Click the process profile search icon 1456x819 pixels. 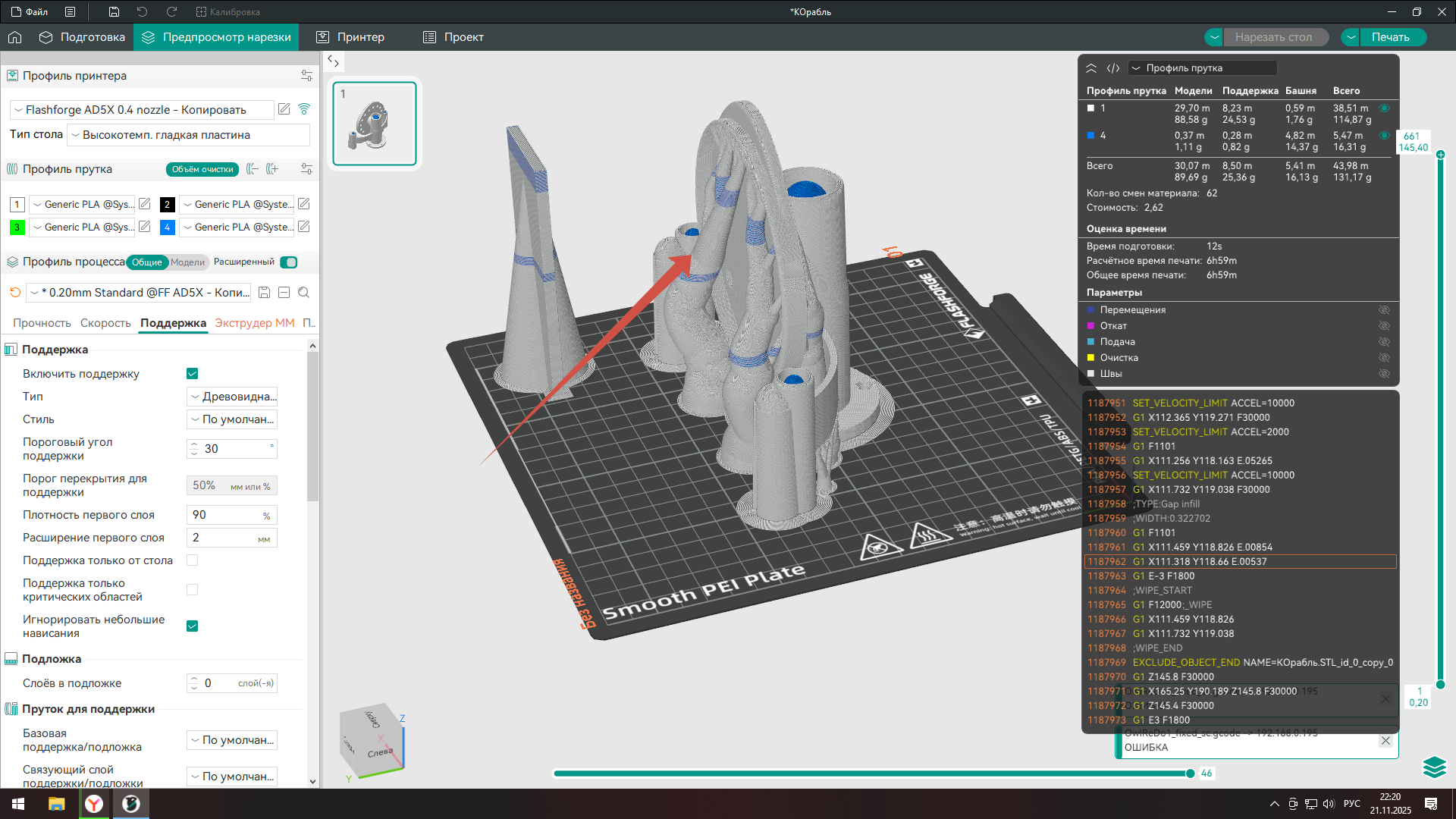point(304,293)
